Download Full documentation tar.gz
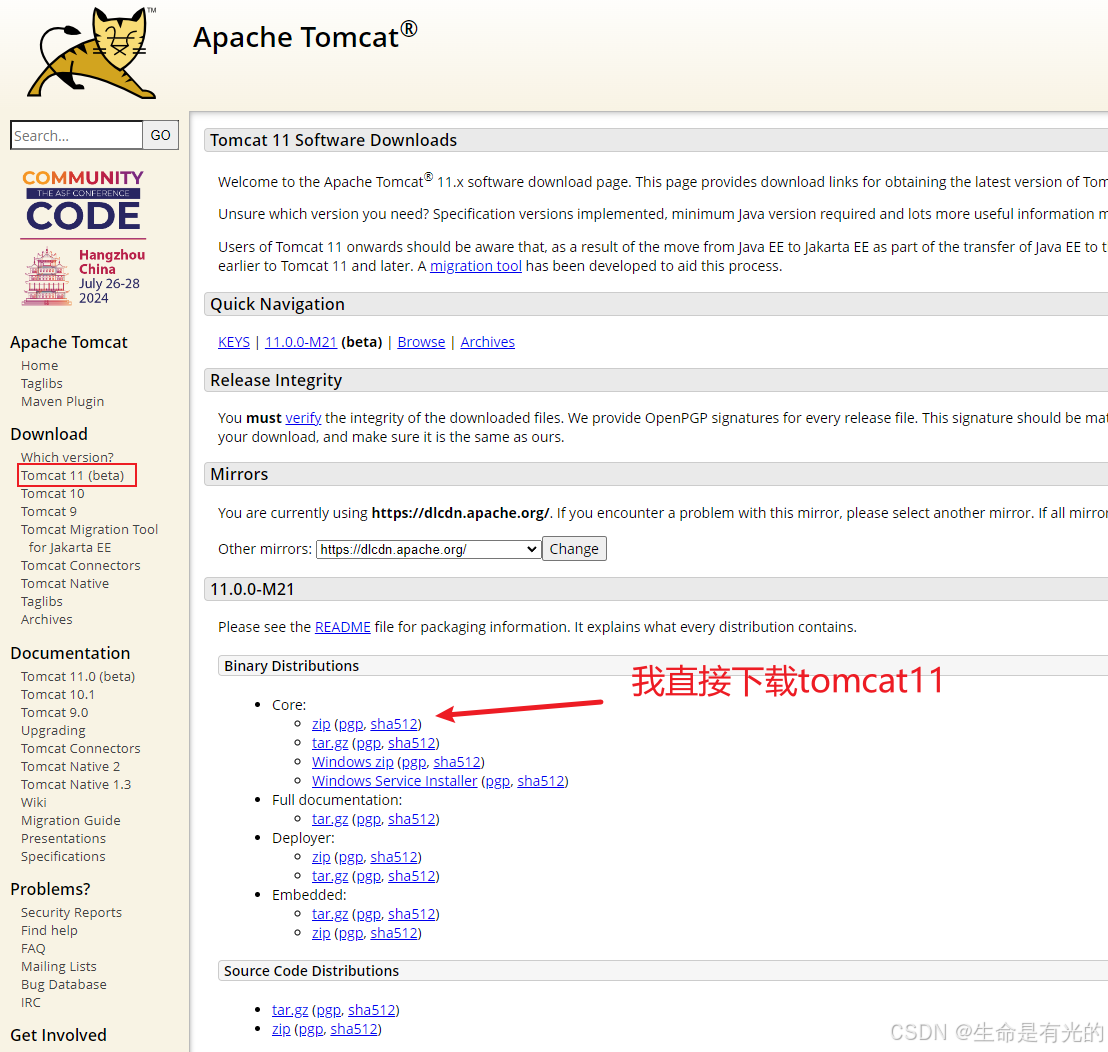Viewport: 1108px width, 1052px height. [330, 819]
